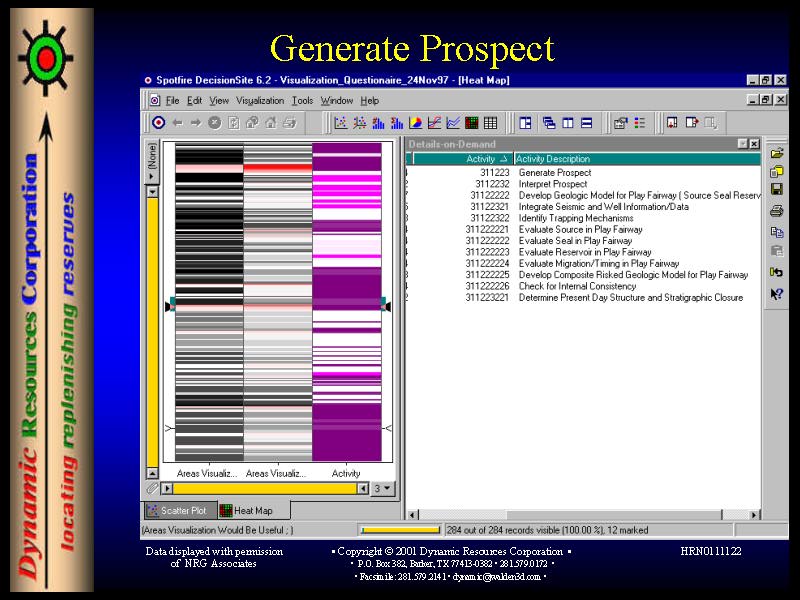This screenshot has height=600, width=800.
Task: Select the pie chart visualization icon
Action: (415, 123)
